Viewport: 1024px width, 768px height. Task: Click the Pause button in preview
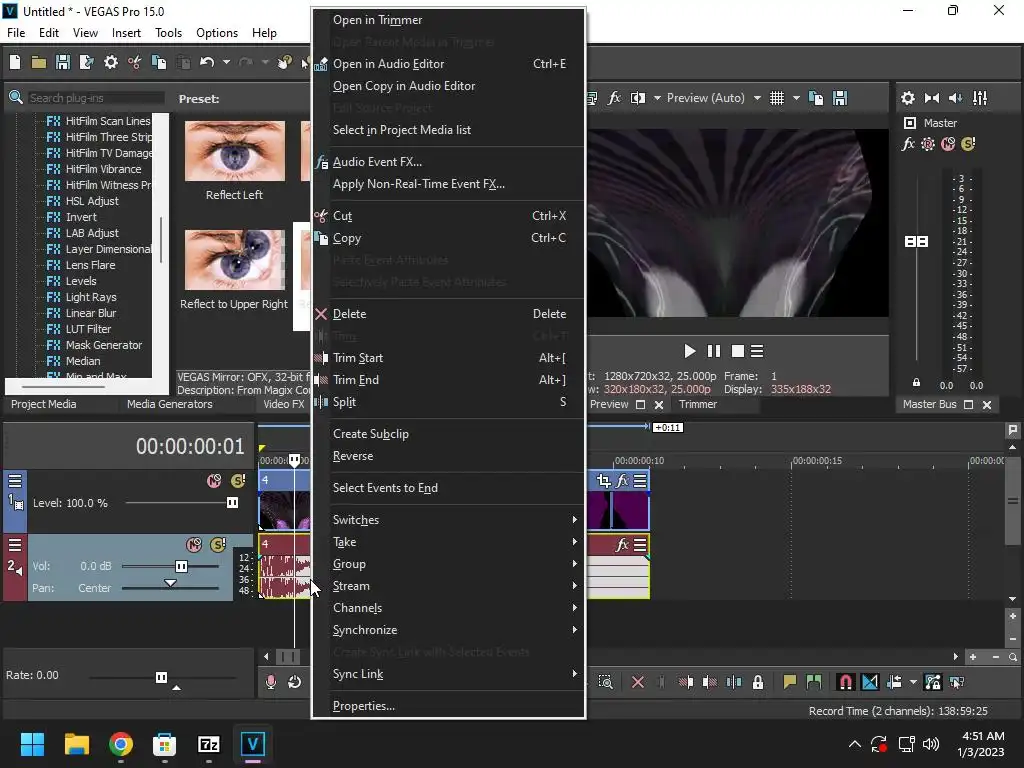pos(714,351)
